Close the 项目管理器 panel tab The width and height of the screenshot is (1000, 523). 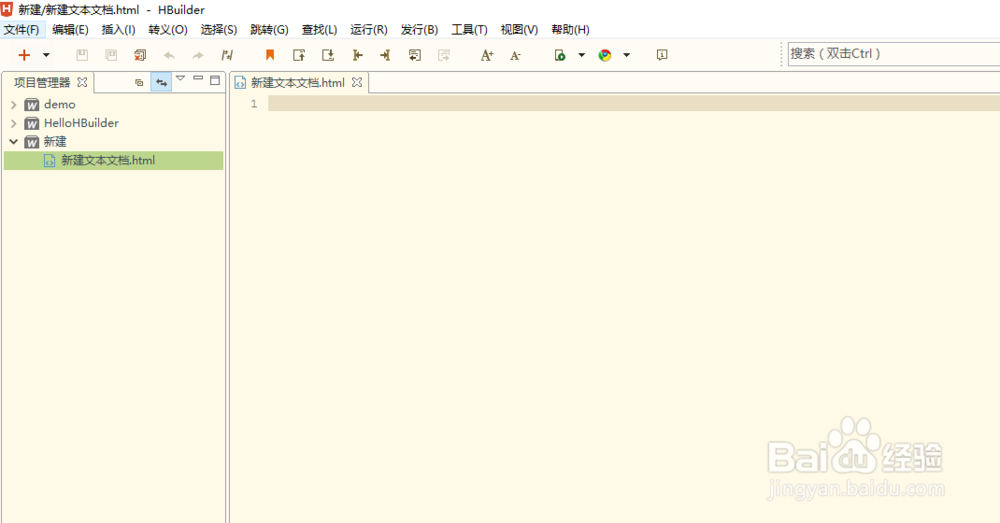pyautogui.click(x=82, y=82)
